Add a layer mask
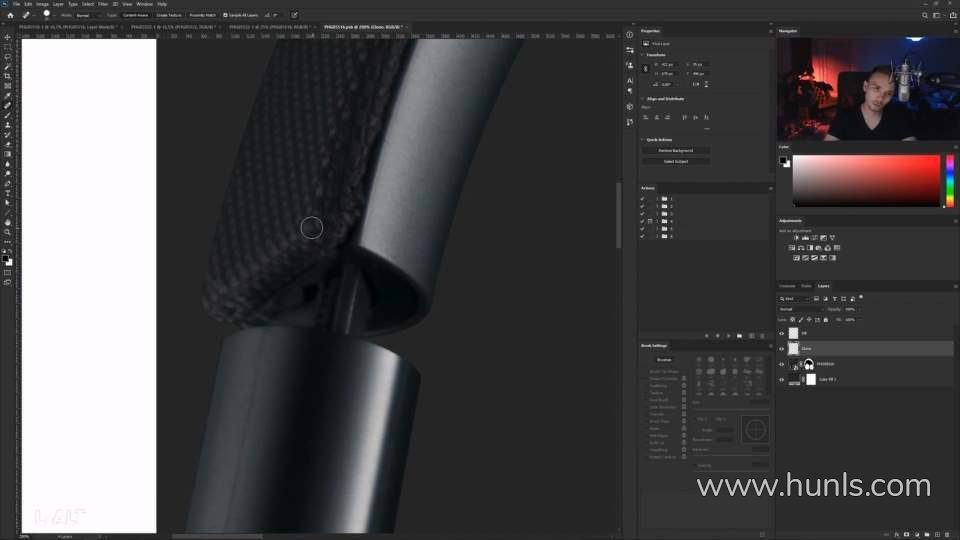The height and width of the screenshot is (540, 960). click(907, 534)
